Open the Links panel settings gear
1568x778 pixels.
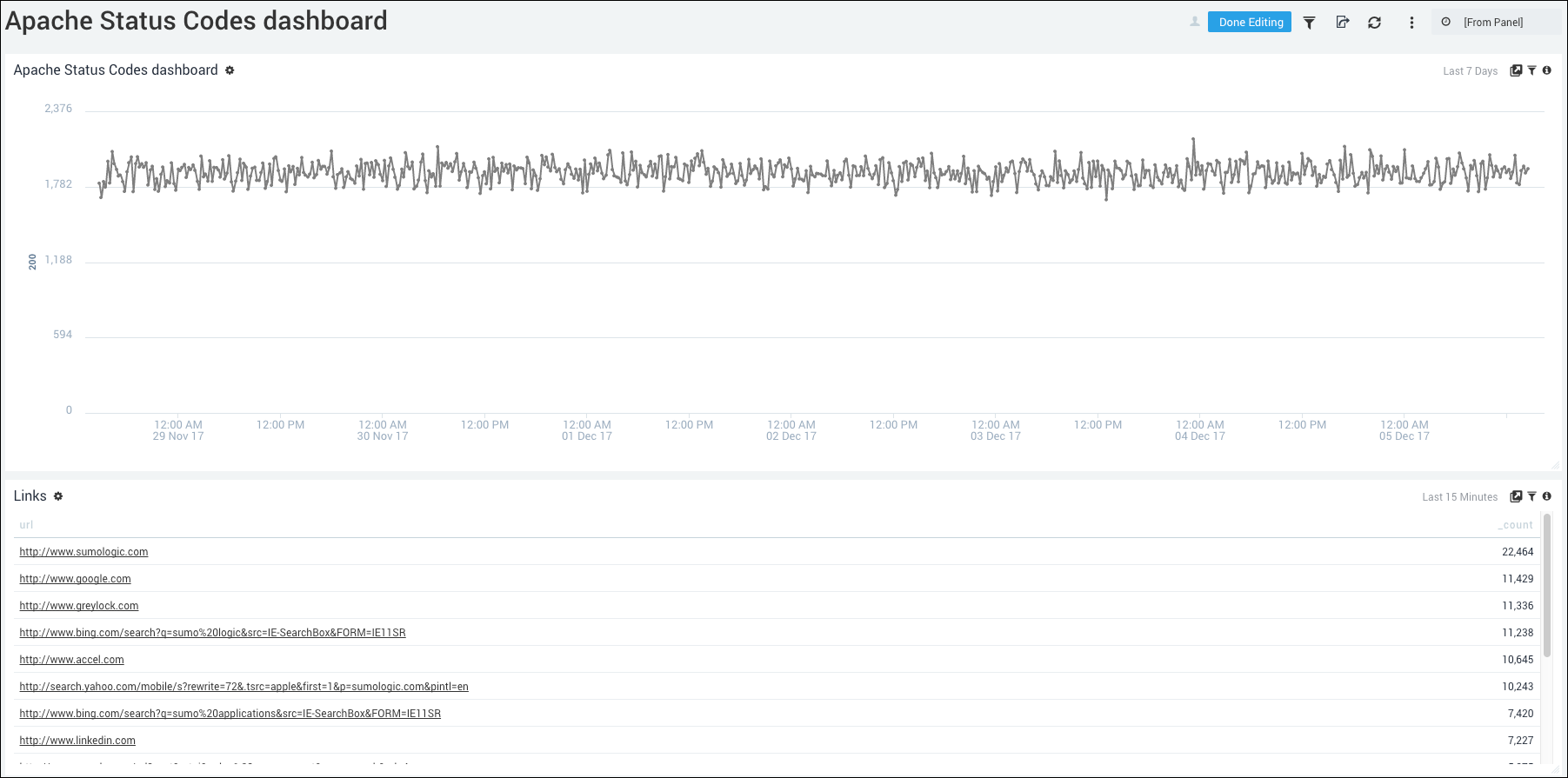pos(58,496)
